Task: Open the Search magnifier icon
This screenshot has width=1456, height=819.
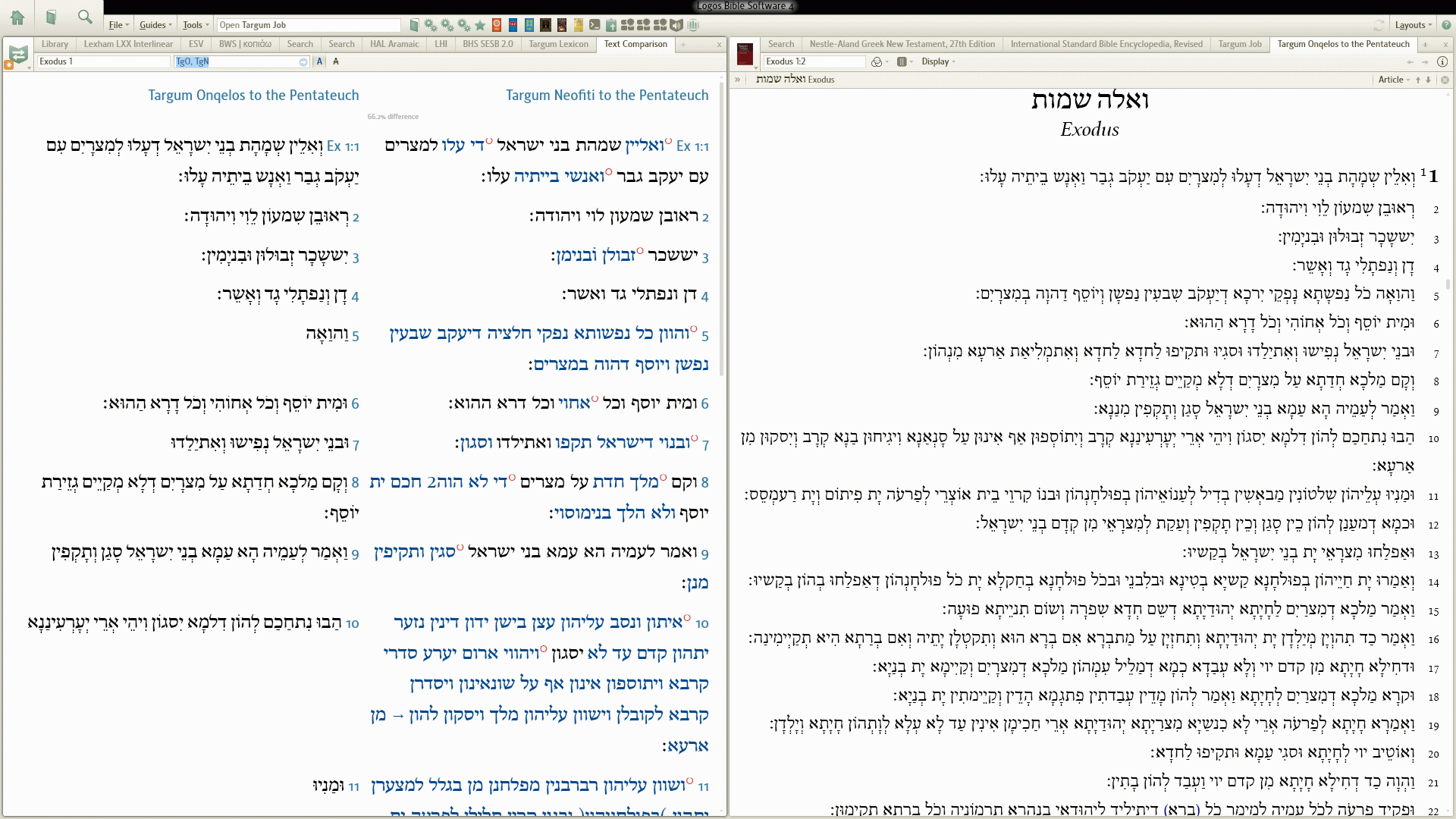Action: coord(85,17)
